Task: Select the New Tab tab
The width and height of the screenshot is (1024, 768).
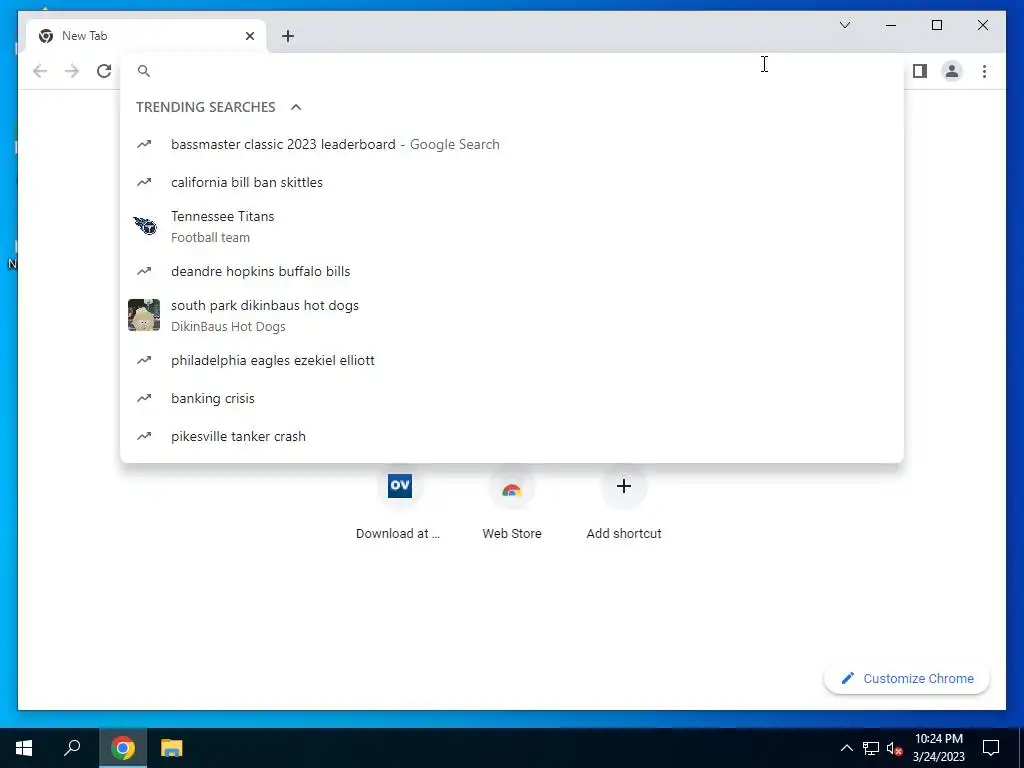Action: 146,36
